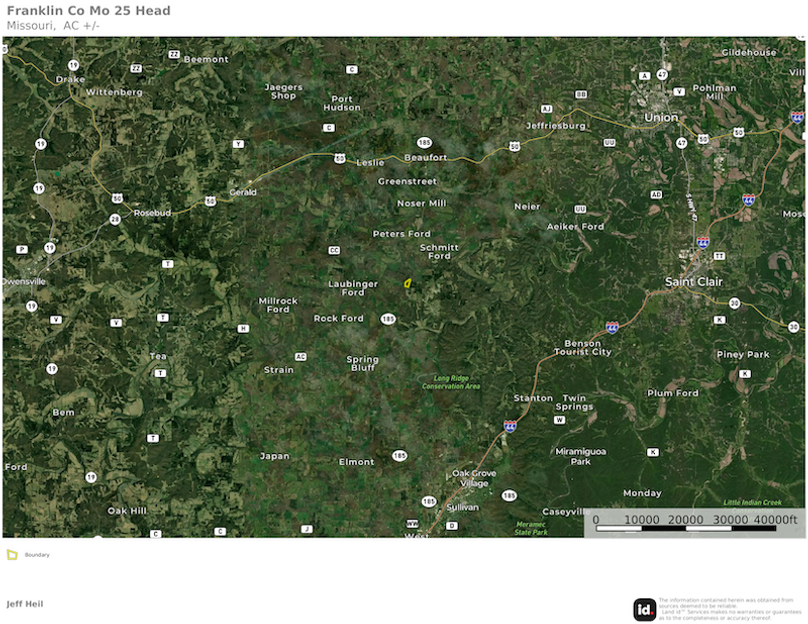Click the Boundary legend icon

(12, 554)
